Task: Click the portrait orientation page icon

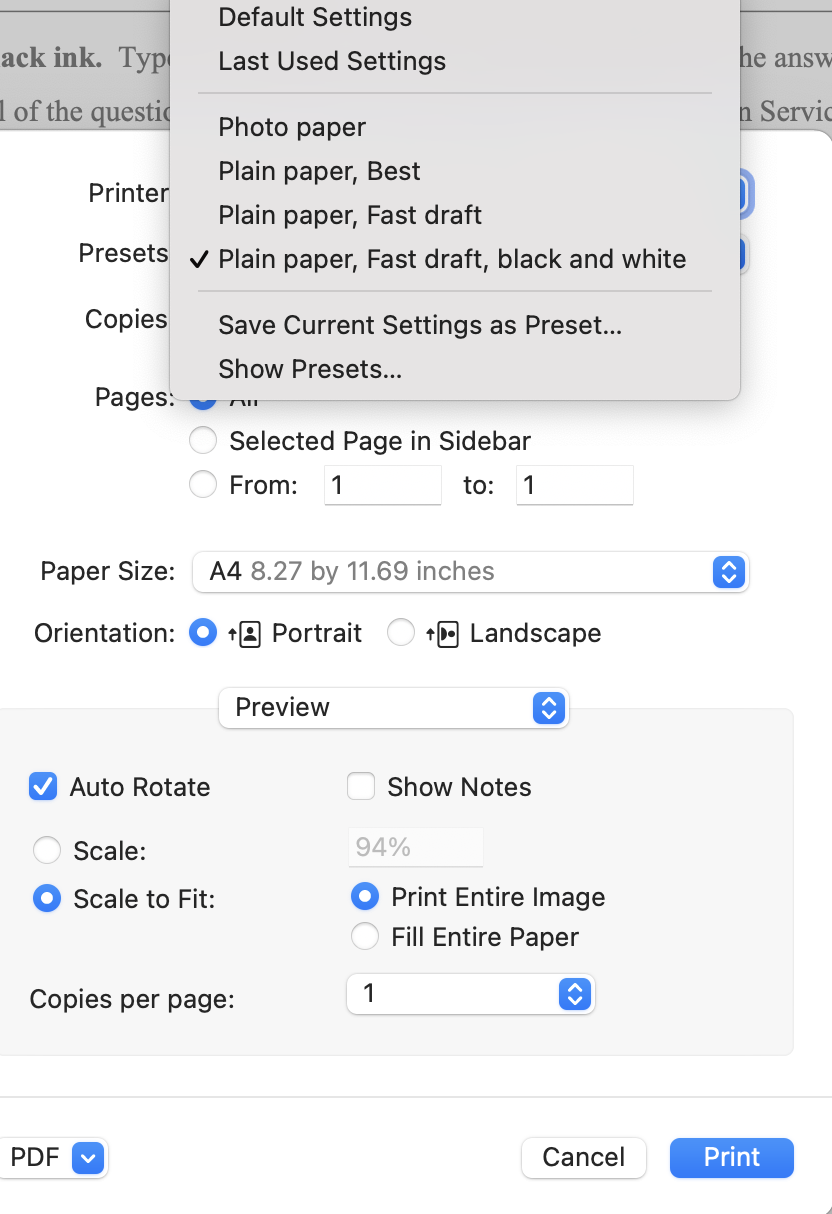Action: [x=245, y=634]
